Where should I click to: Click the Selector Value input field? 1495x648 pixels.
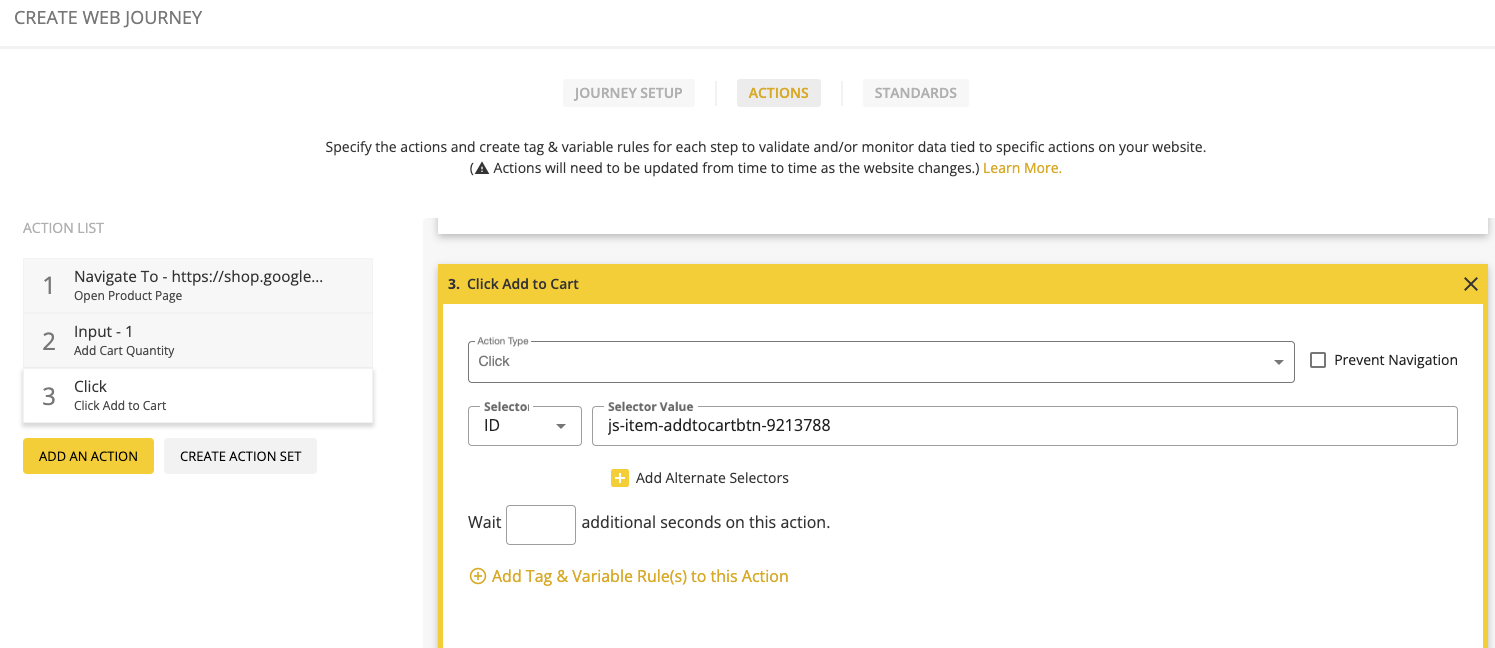pyautogui.click(x=1024, y=426)
